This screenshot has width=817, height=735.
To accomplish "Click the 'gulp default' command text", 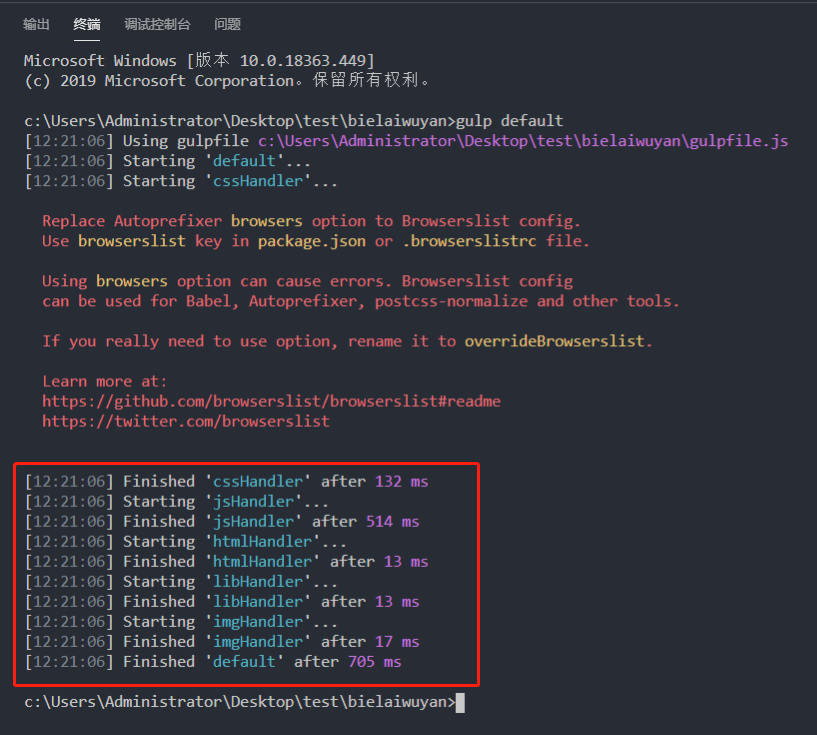I will [510, 121].
